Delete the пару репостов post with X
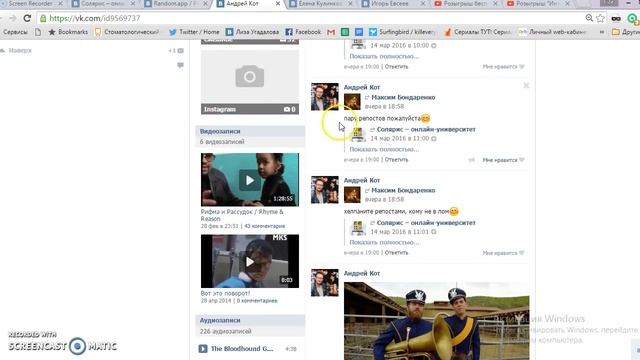This screenshot has width=640, height=360. [526, 85]
